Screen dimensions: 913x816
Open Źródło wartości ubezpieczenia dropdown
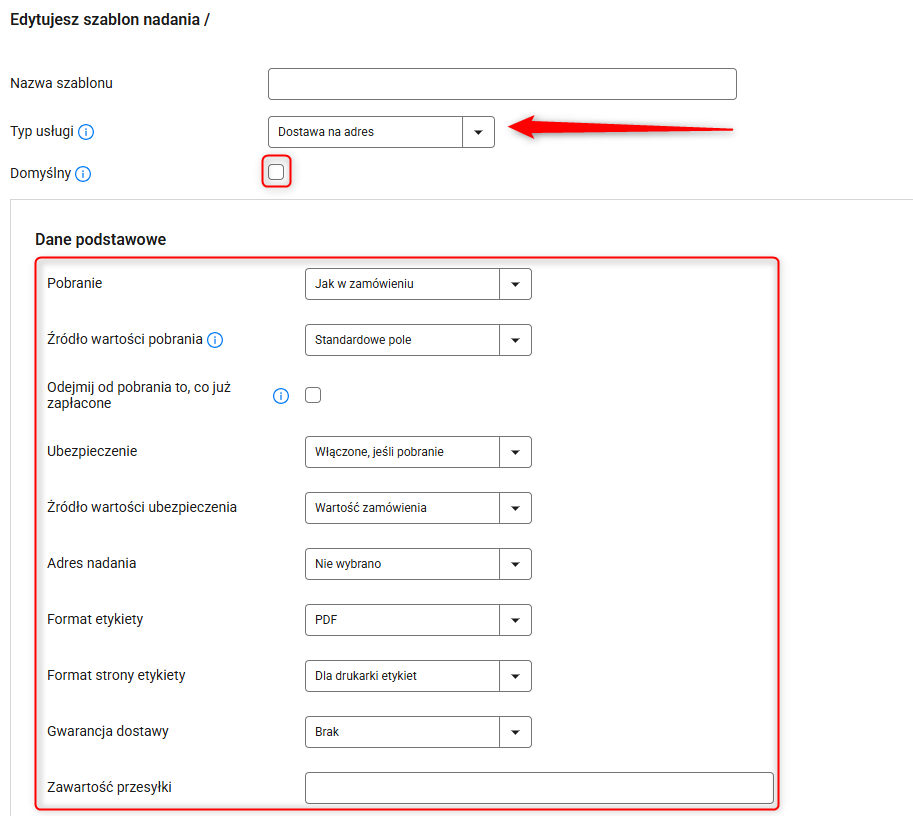(x=417, y=508)
